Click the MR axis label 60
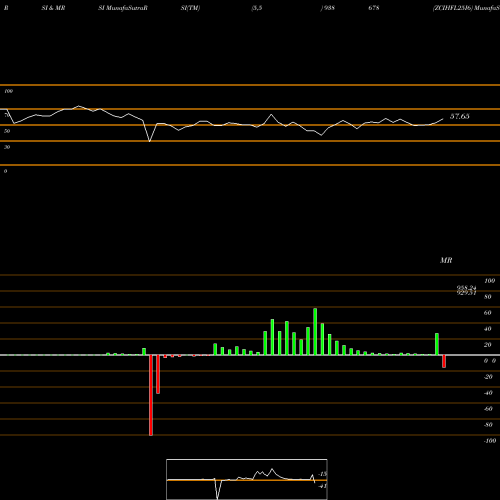 [488, 313]
